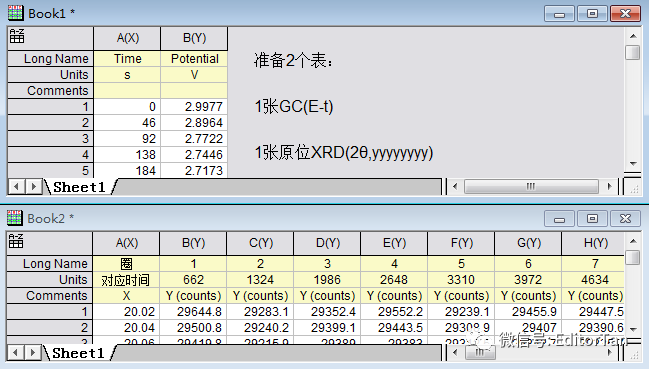
Task: Select column E(Y) header in Book2
Action: [x=394, y=243]
